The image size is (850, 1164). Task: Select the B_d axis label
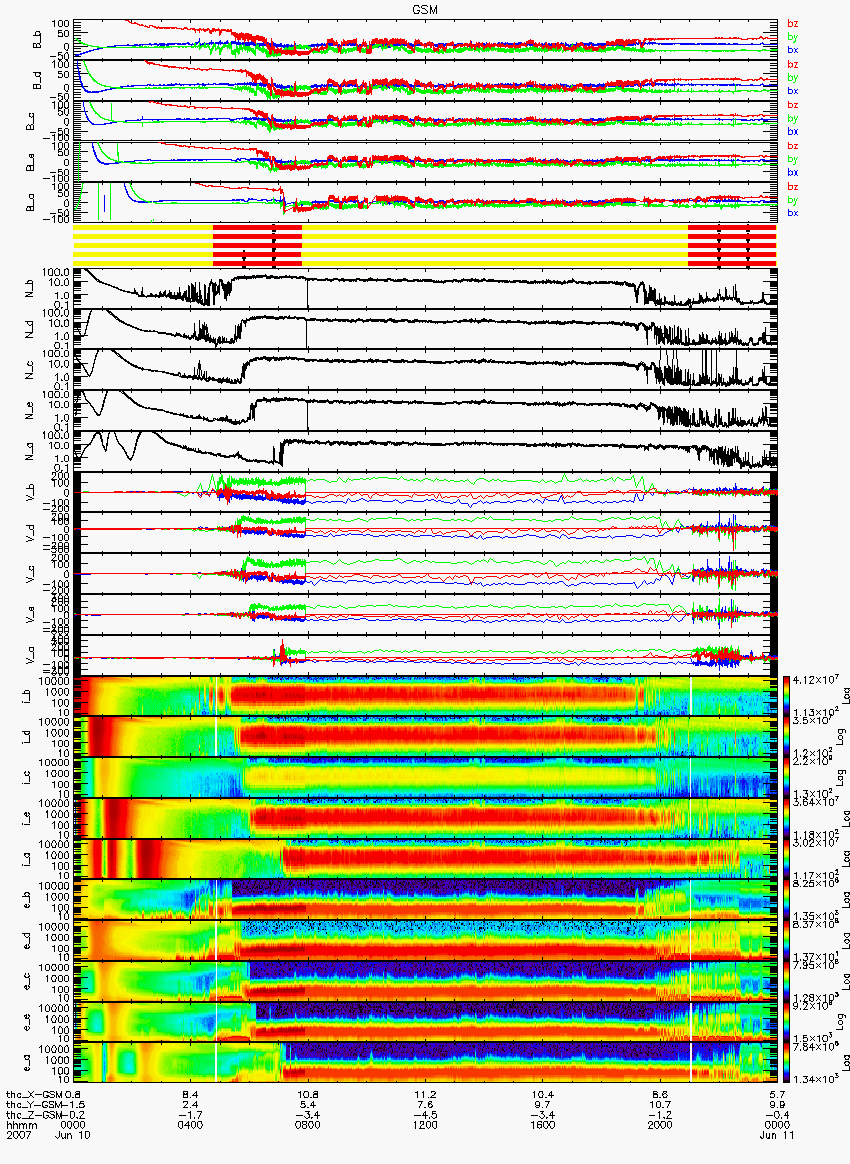(37, 80)
